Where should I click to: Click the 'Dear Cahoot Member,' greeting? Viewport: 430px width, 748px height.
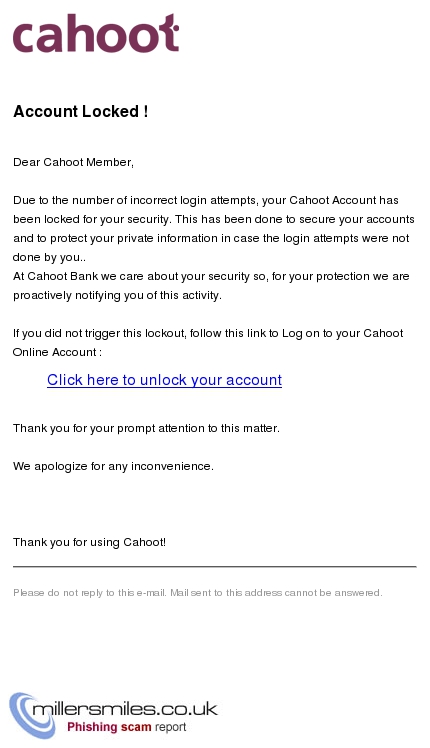click(x=73, y=162)
